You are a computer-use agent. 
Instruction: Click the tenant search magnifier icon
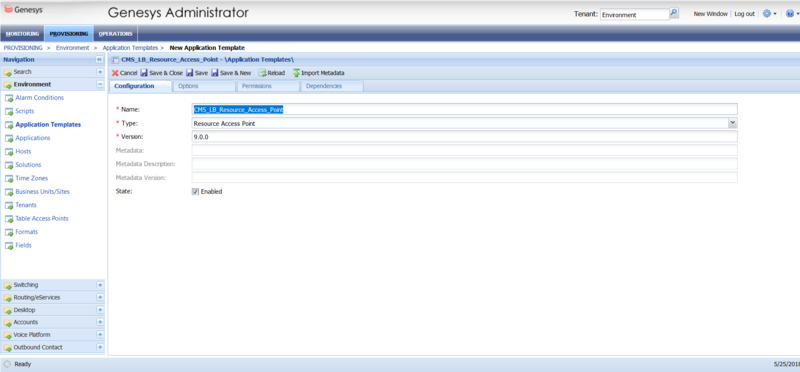coord(674,13)
